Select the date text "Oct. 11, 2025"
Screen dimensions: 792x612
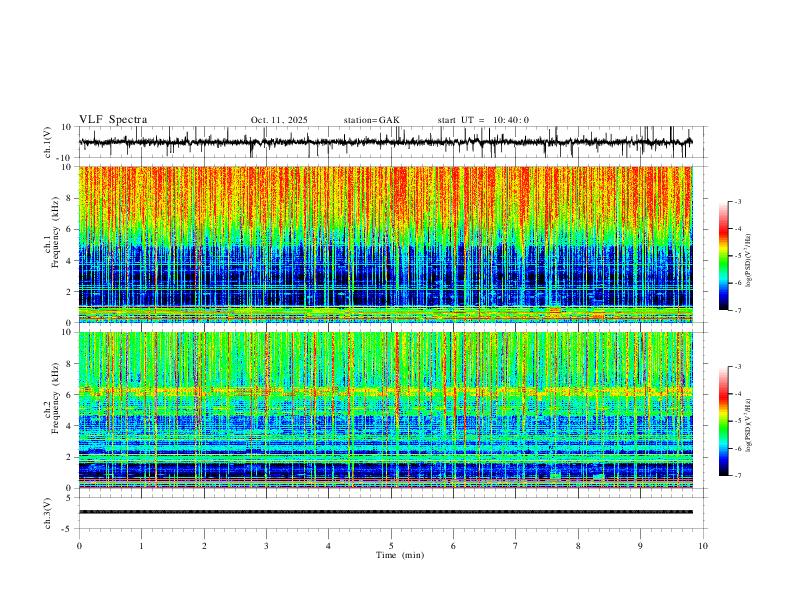(279, 120)
